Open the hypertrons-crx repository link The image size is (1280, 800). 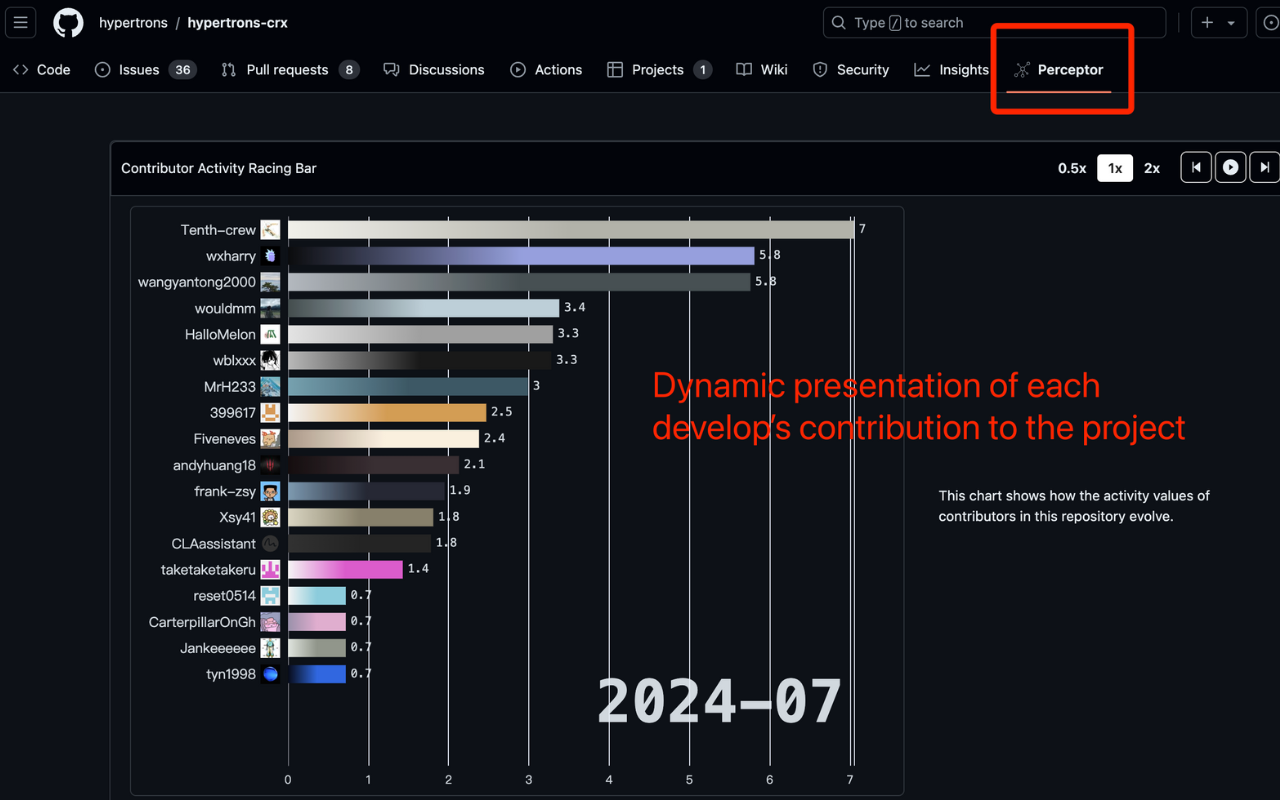[x=237, y=23]
